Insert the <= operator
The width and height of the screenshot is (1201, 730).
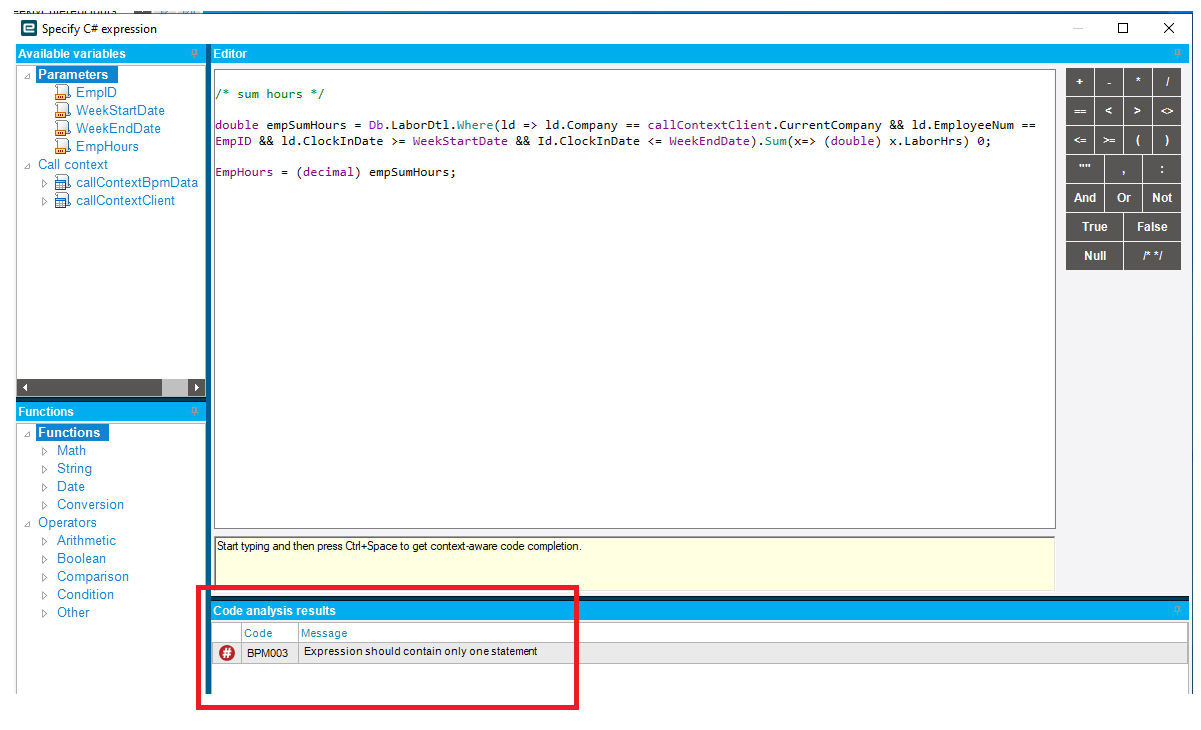(1080, 140)
